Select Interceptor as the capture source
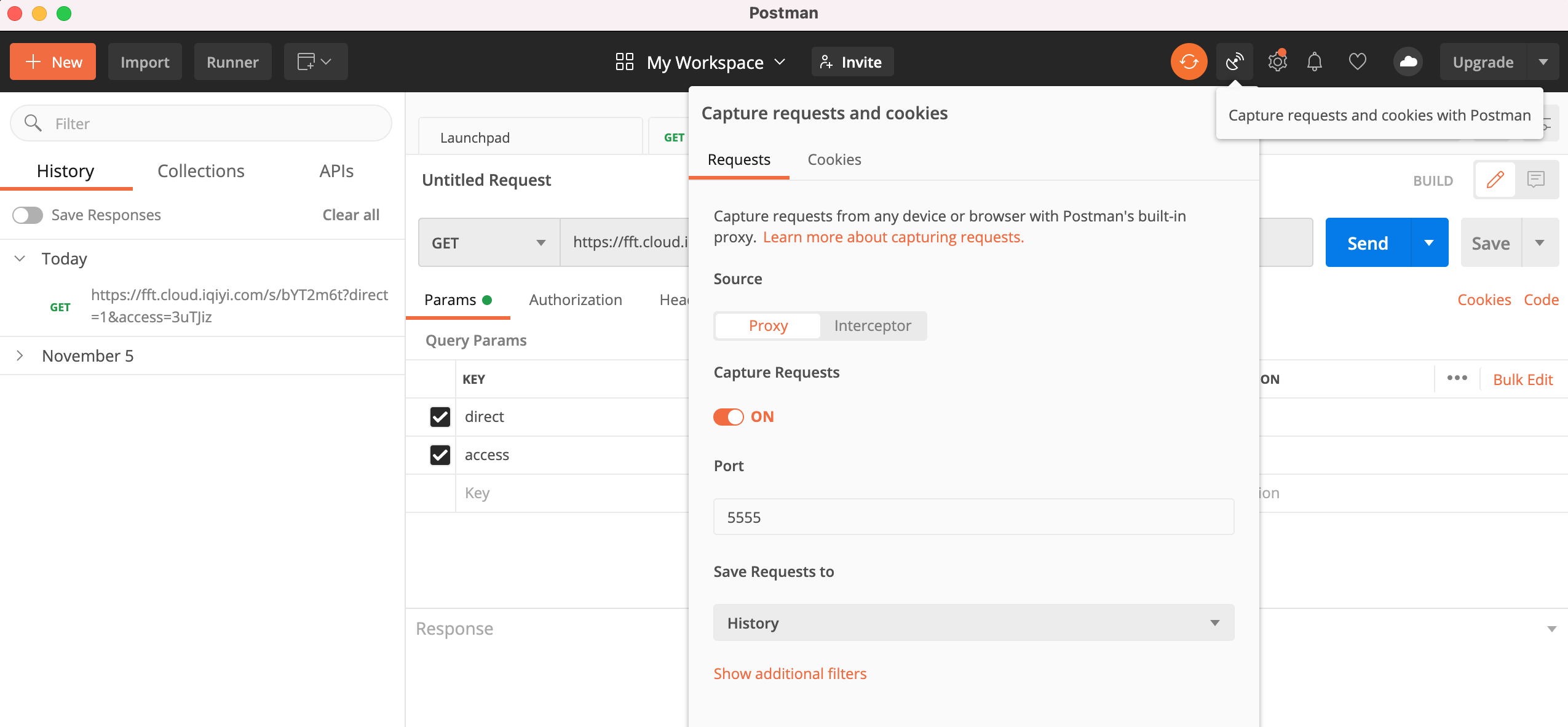 [x=872, y=326]
